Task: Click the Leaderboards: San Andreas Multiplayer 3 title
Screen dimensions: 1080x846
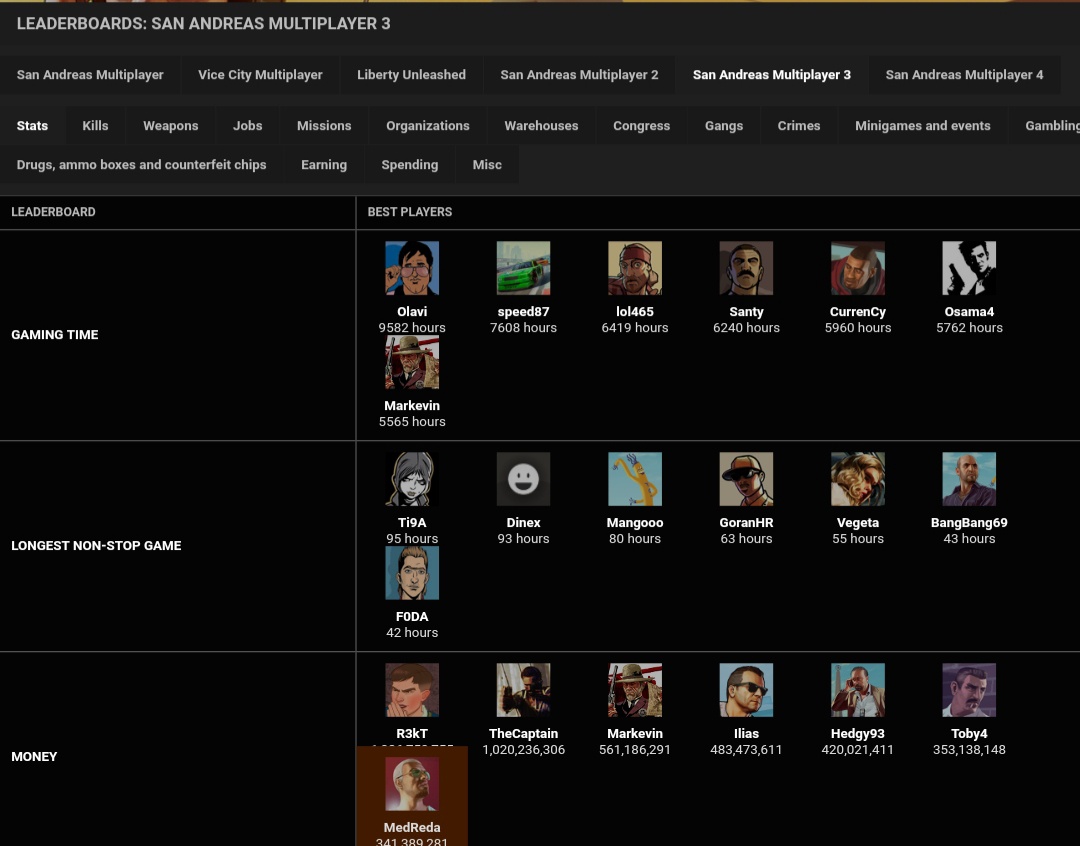Action: (x=203, y=23)
